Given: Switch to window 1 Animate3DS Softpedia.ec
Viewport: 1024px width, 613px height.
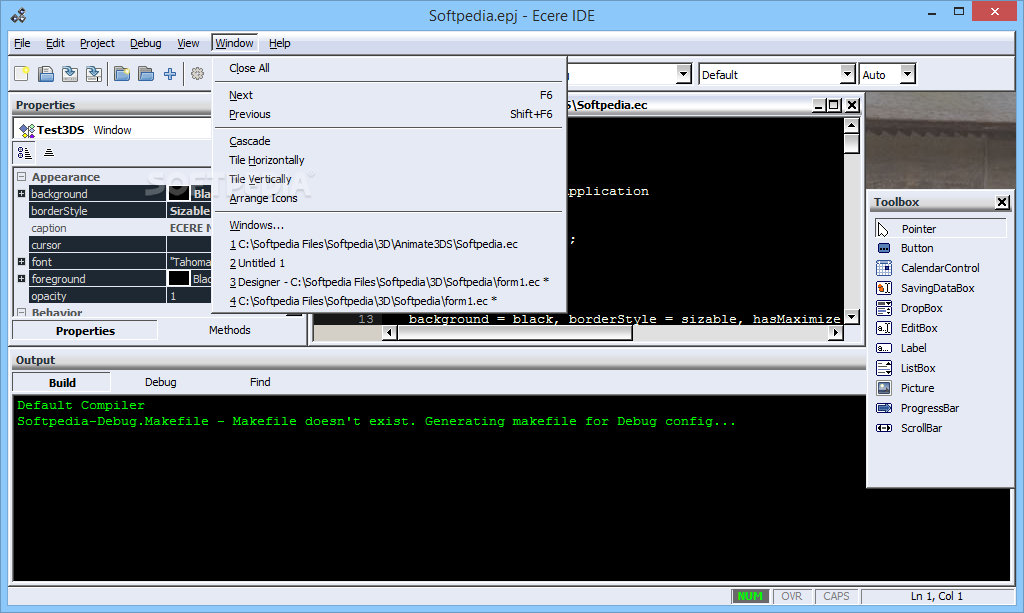Looking at the screenshot, I should [x=389, y=244].
